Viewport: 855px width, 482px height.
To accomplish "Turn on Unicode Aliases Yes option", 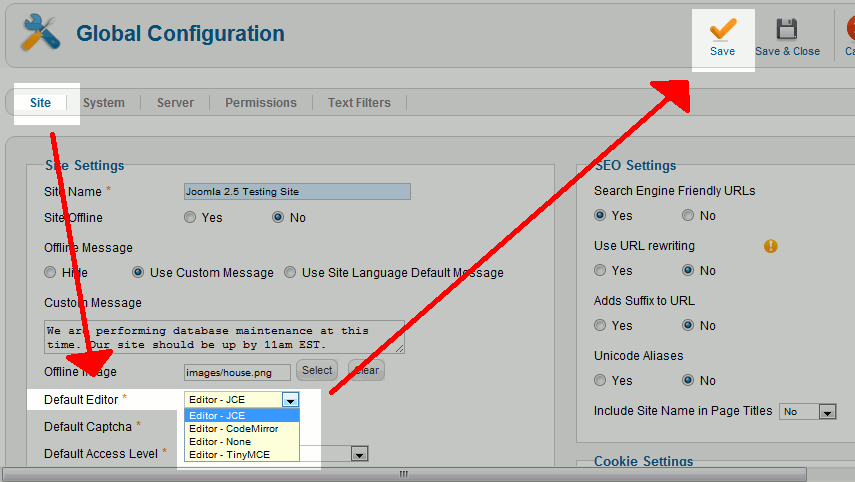I will point(600,380).
